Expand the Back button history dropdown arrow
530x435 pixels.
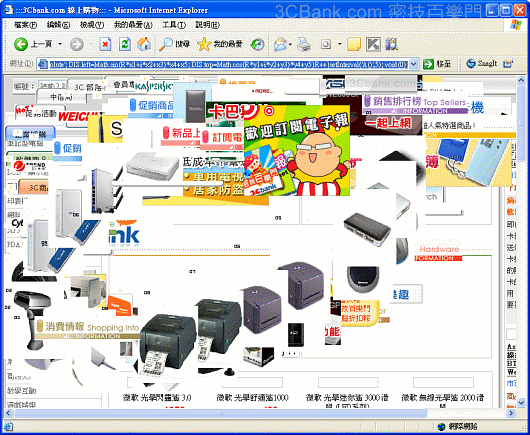pyautogui.click(x=60, y=44)
